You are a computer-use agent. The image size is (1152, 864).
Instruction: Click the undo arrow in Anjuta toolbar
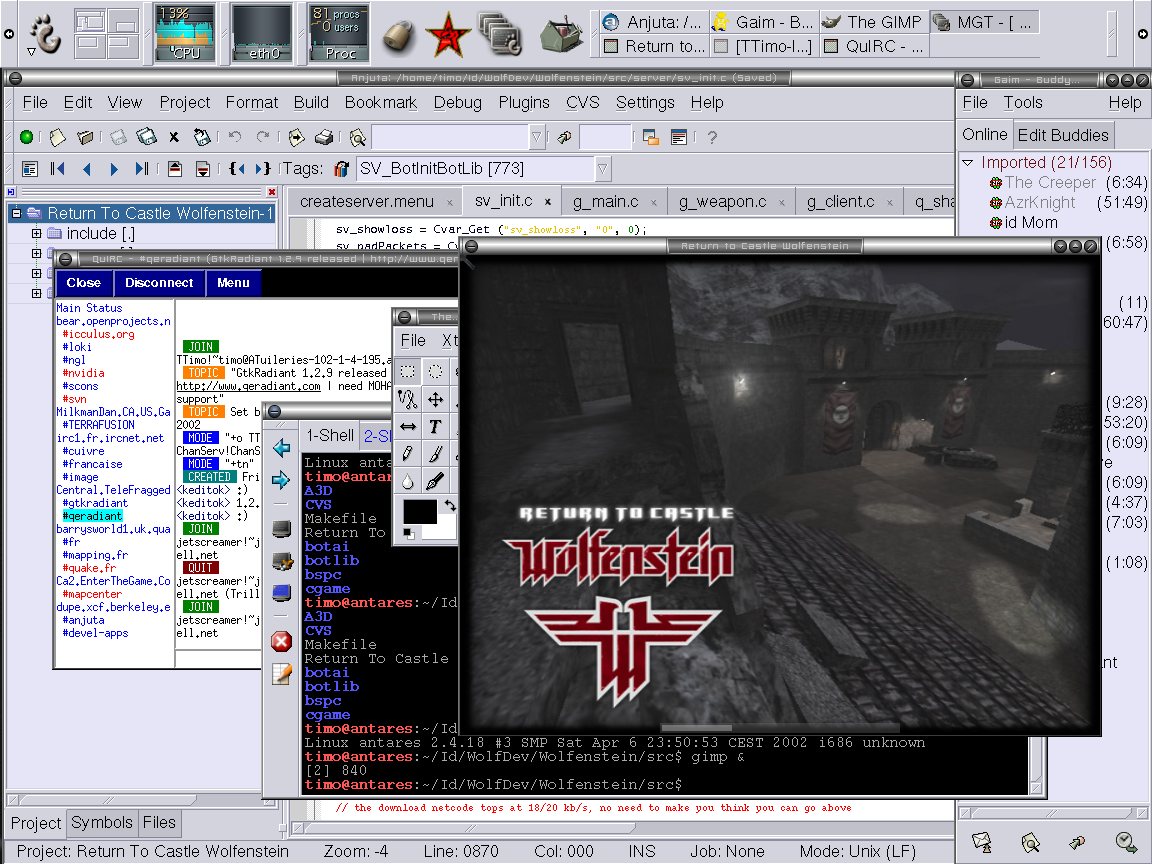tap(235, 137)
